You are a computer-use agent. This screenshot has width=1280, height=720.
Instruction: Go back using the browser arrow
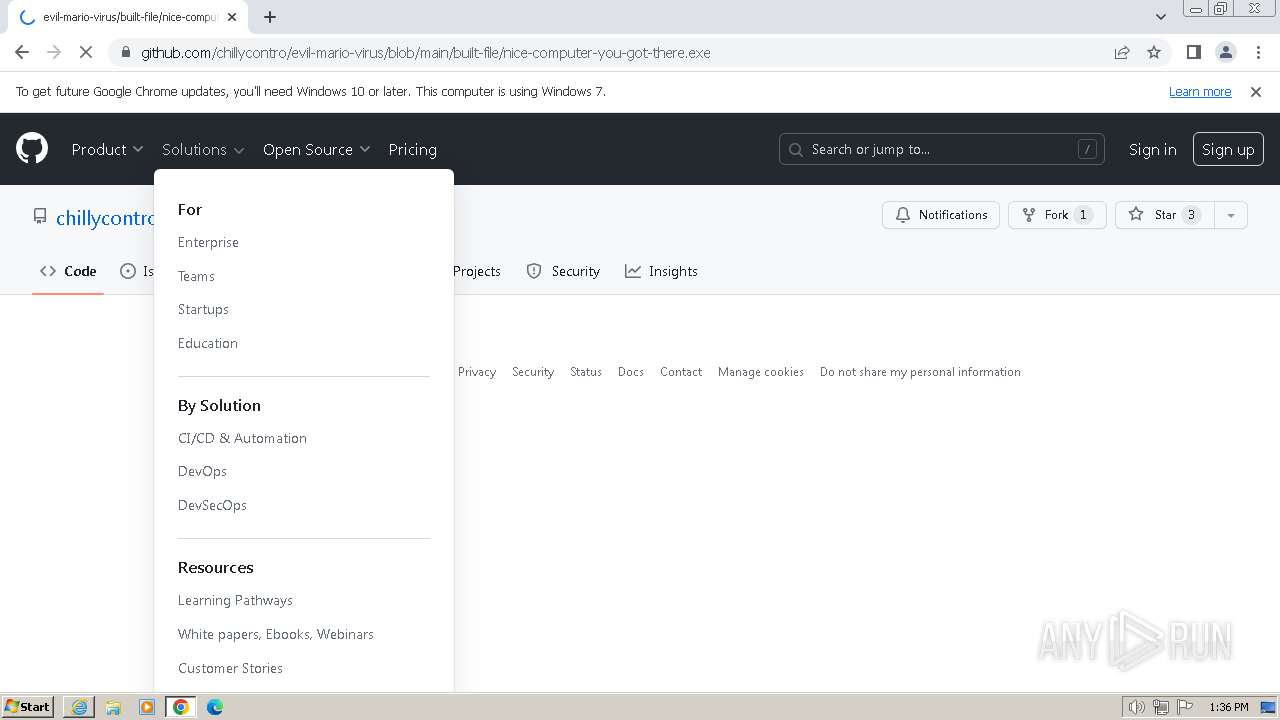click(22, 52)
